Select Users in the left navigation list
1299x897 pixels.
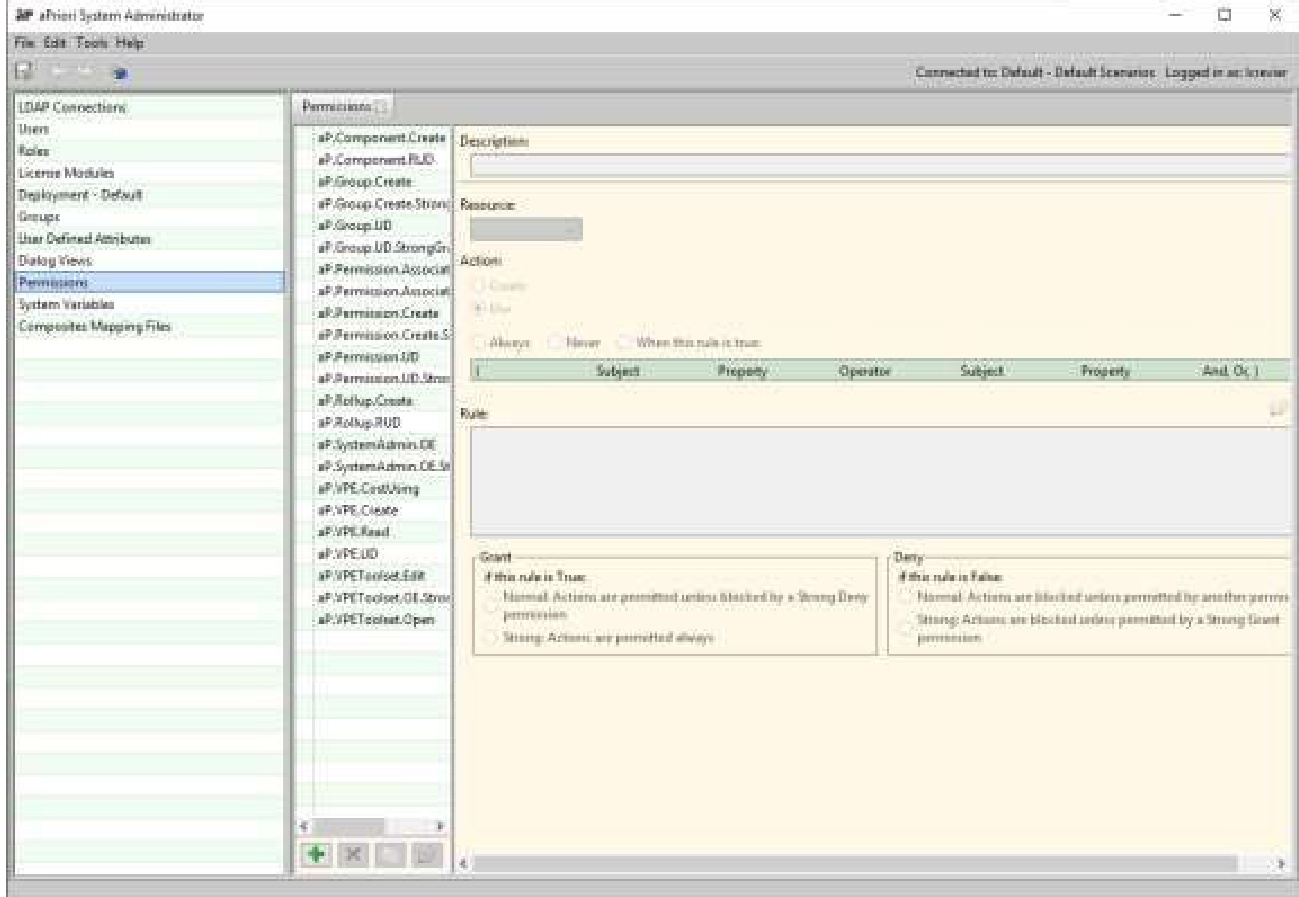29,129
